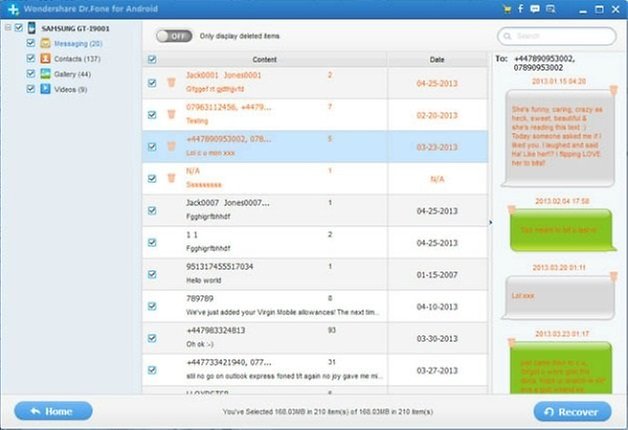628x430 pixels.
Task: Uncheck the 789789 Virgin Mobile message checkbox
Action: pyautogui.click(x=152, y=306)
